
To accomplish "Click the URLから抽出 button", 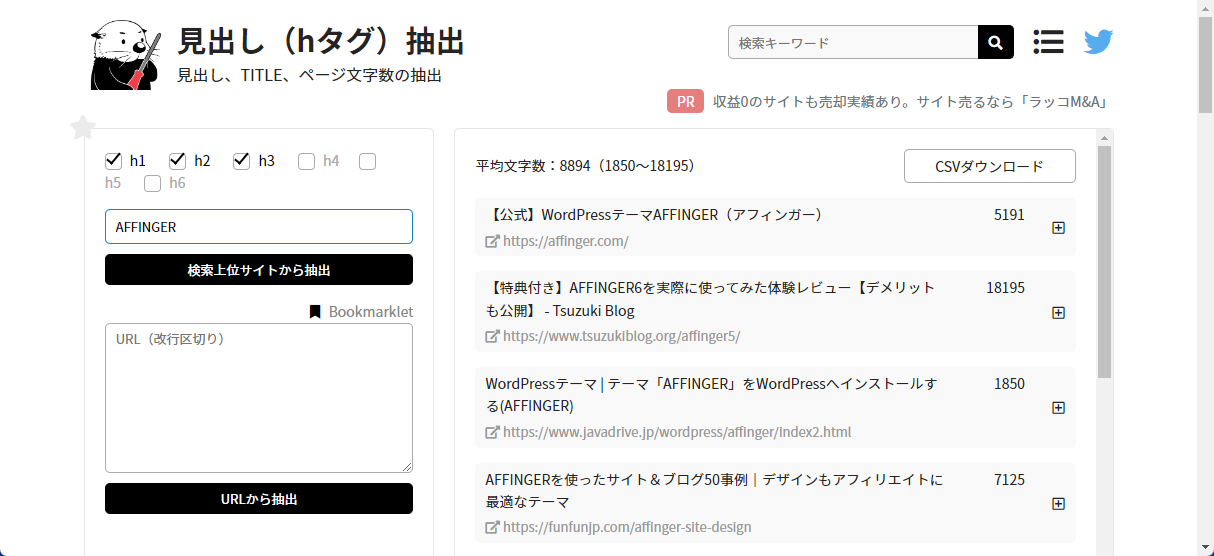I will click(259, 499).
